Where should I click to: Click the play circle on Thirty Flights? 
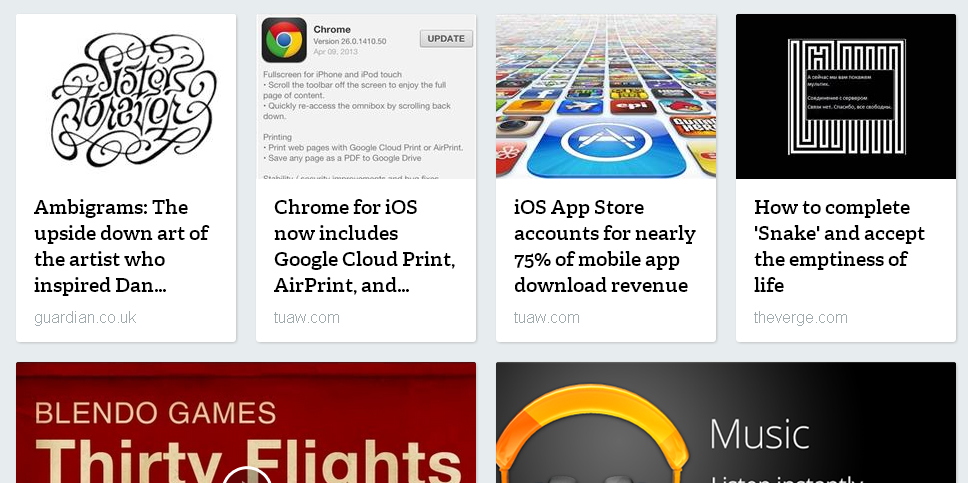(x=246, y=474)
